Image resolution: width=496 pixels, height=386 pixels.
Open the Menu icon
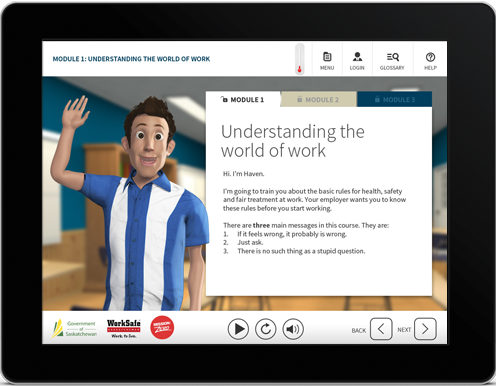(327, 57)
